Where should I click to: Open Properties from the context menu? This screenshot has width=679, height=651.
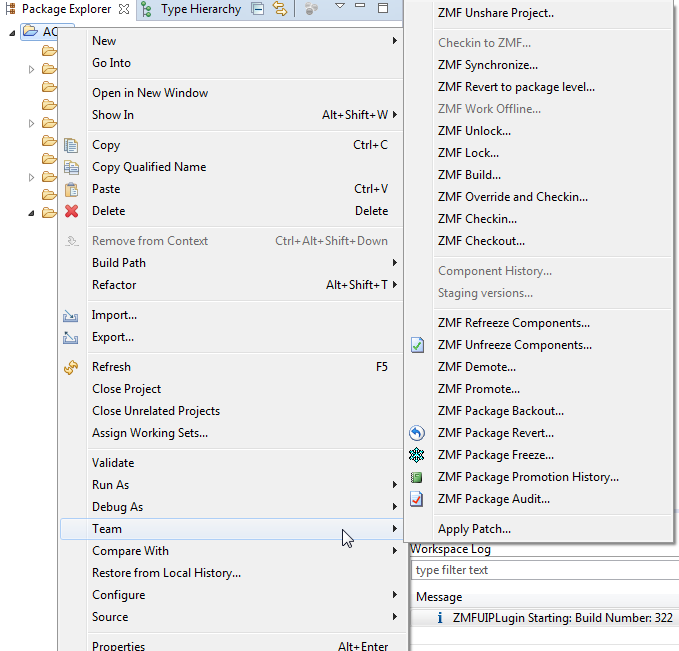coord(232,645)
